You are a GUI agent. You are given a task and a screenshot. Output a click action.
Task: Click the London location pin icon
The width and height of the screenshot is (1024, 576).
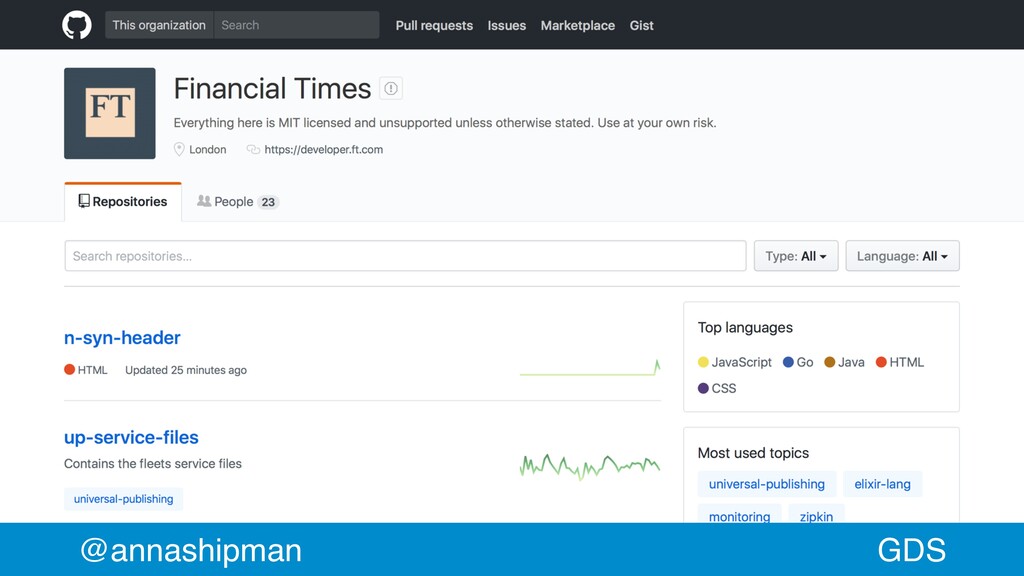tap(179, 150)
